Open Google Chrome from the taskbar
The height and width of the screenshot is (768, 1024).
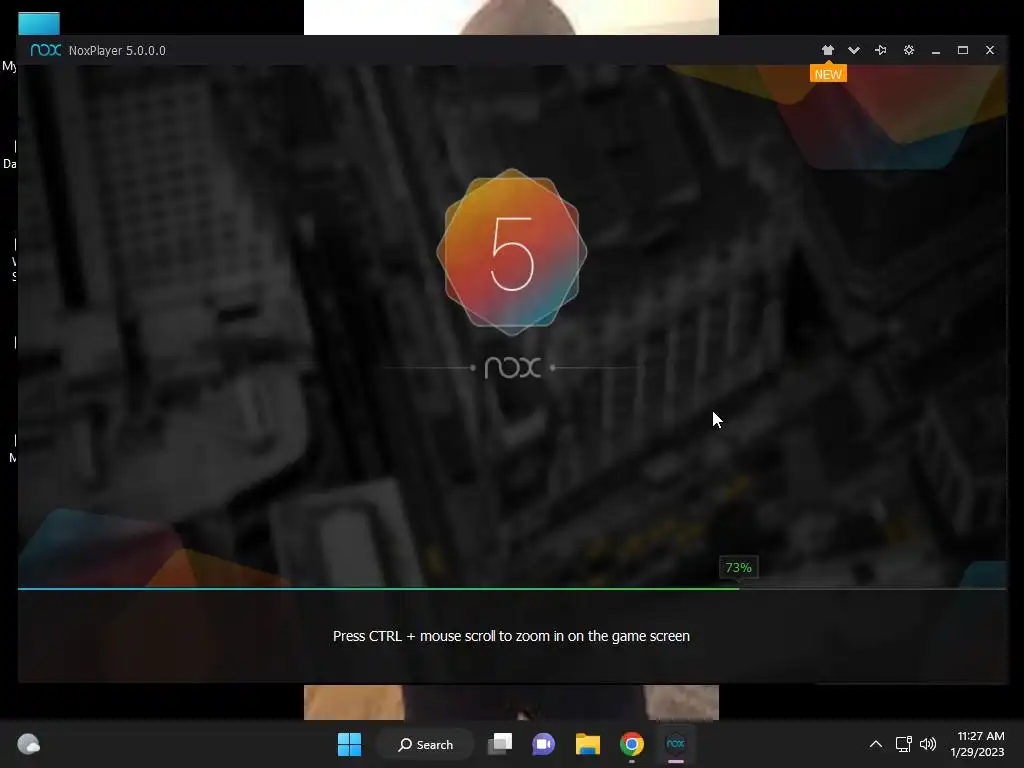coord(632,744)
